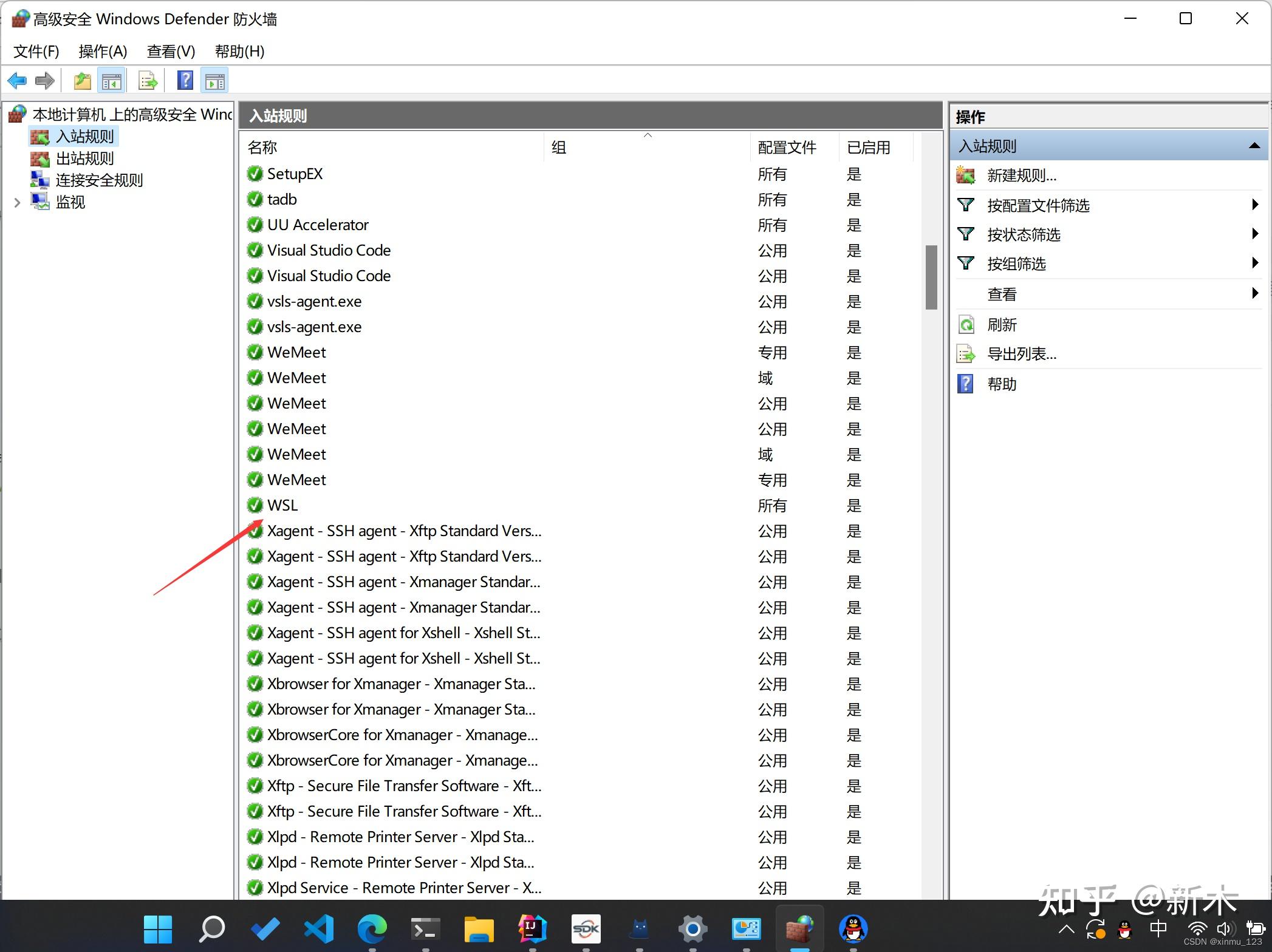Select the SetupEX rule row
The image size is (1272, 952).
click(580, 174)
